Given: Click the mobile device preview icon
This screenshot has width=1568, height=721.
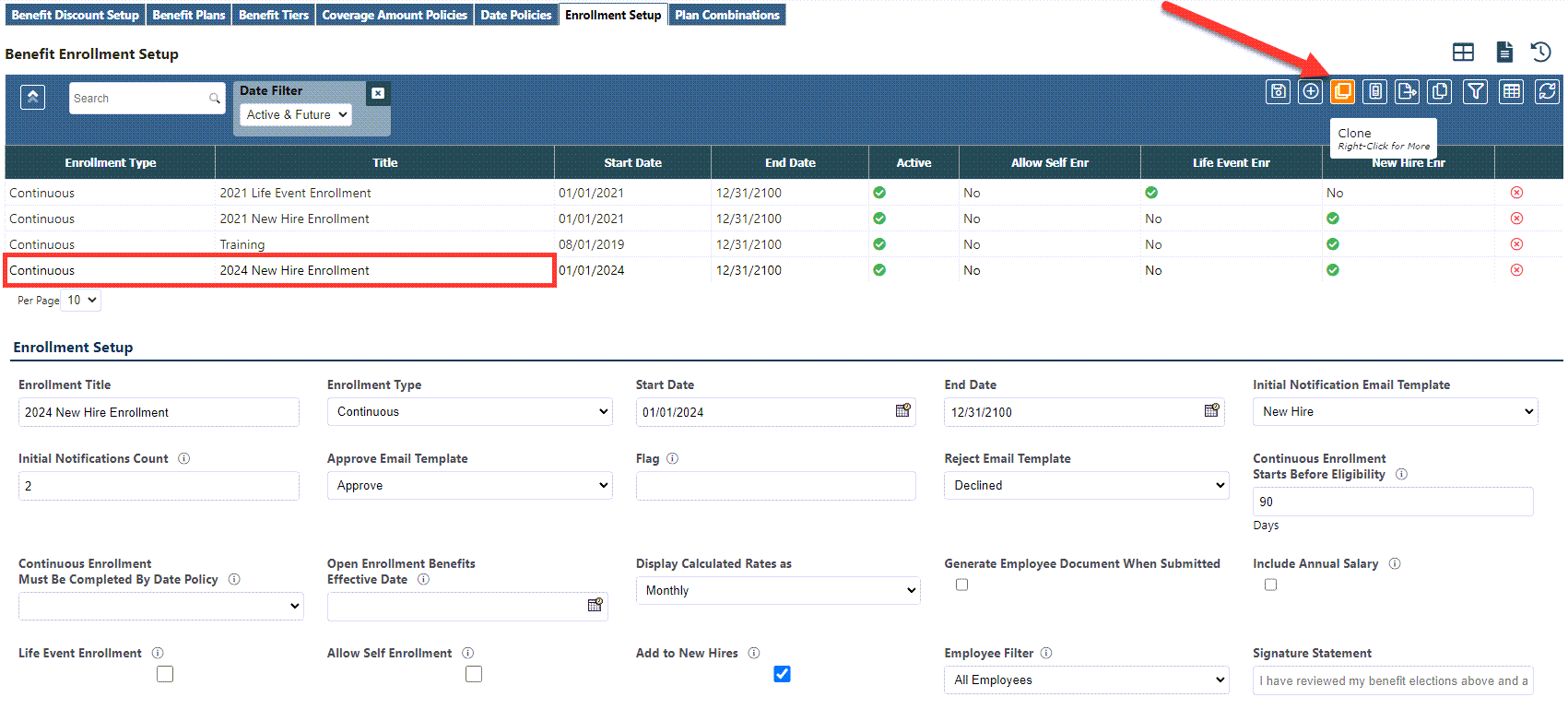Looking at the screenshot, I should click(1374, 91).
